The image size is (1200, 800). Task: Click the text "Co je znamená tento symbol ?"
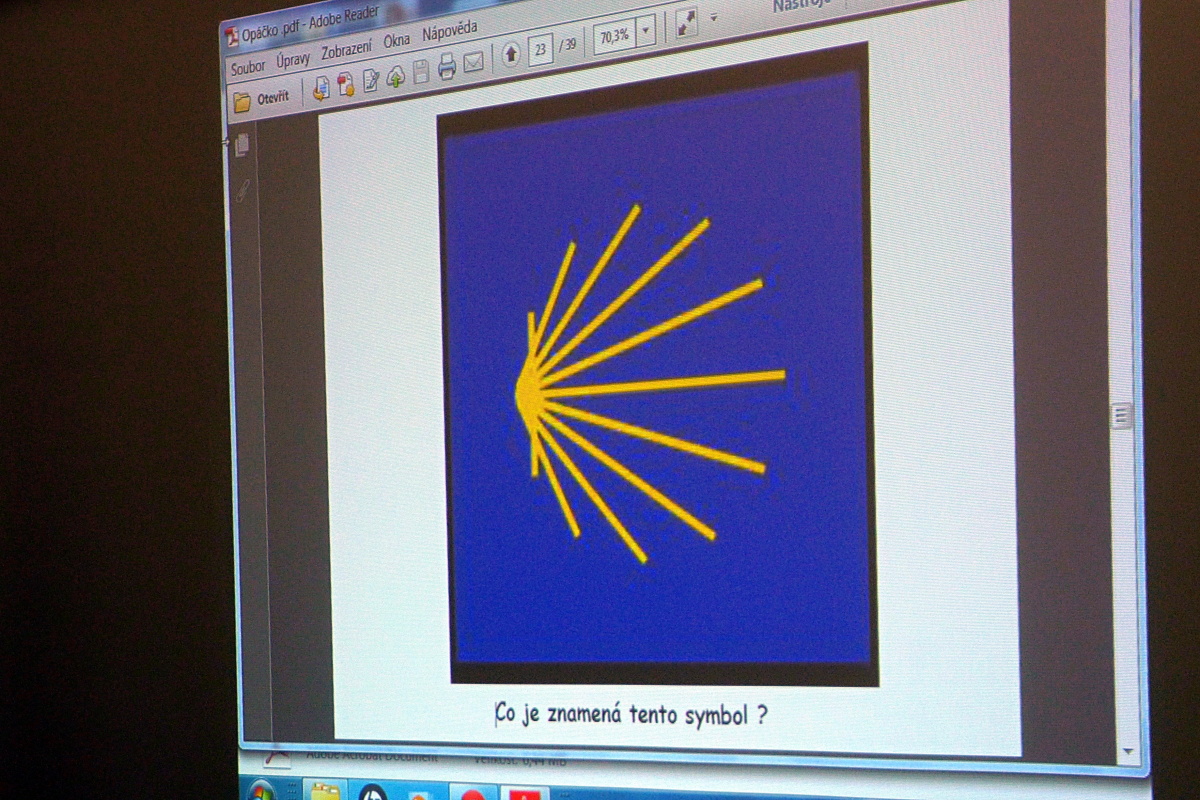coord(631,714)
